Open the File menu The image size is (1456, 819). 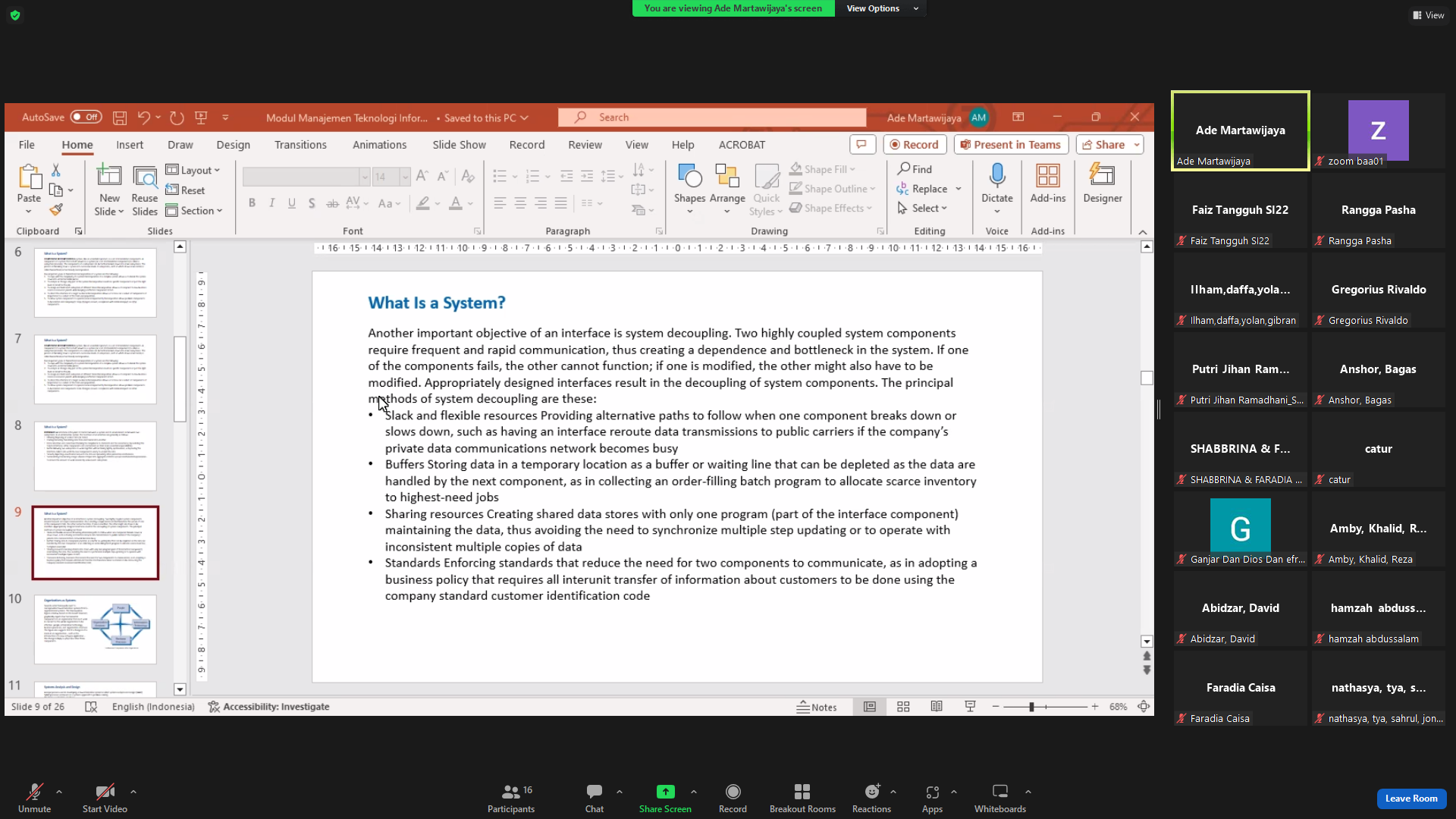point(27,145)
